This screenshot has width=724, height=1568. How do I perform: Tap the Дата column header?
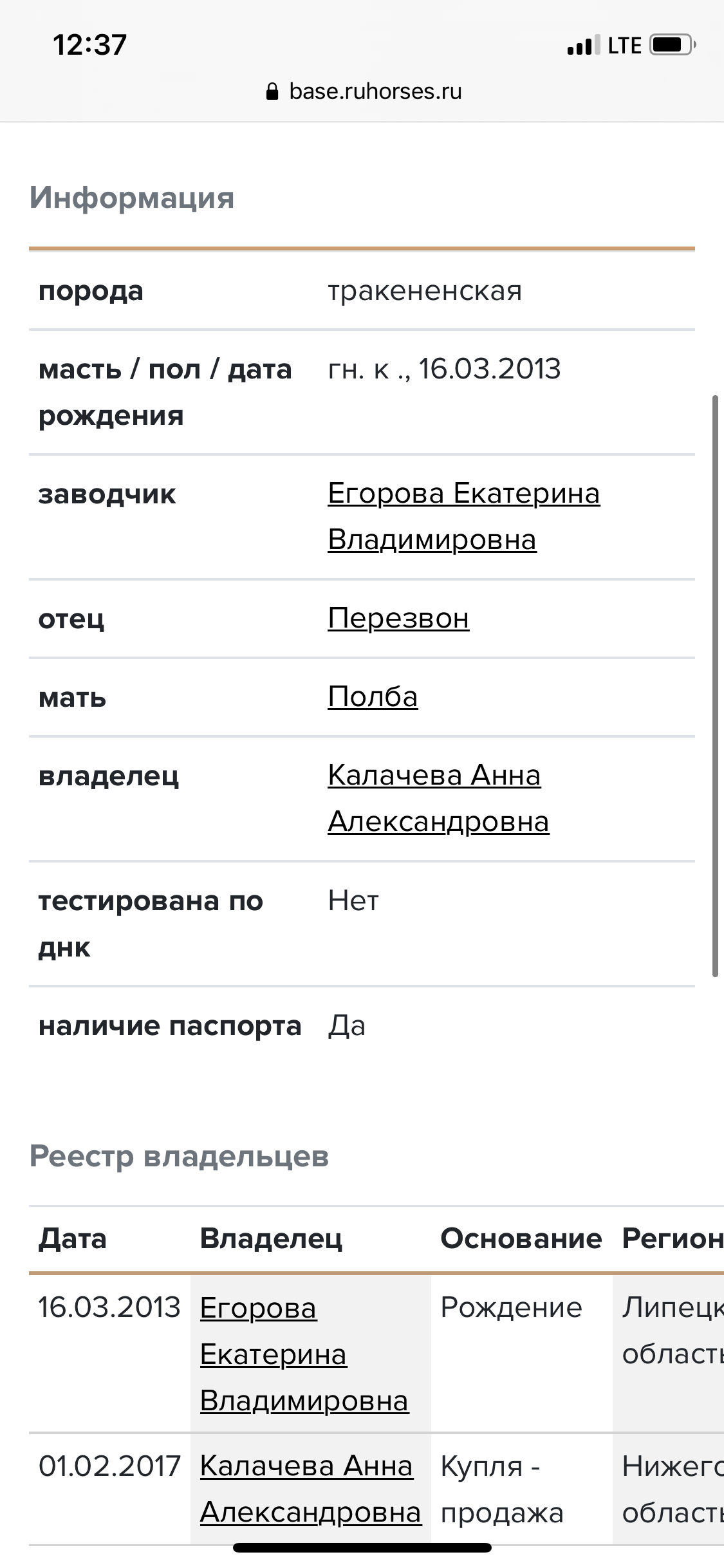pyautogui.click(x=73, y=1238)
